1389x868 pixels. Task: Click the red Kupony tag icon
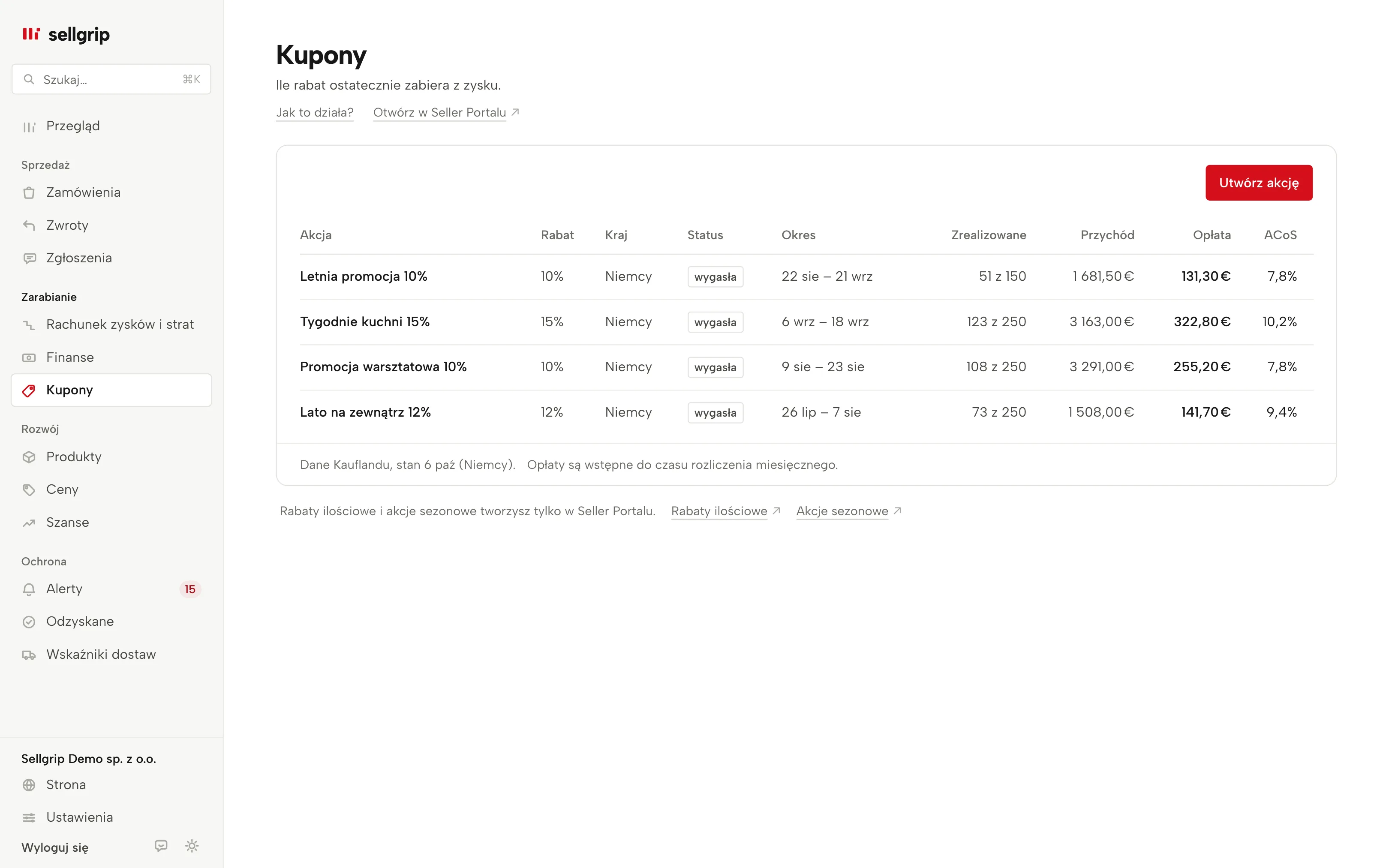point(29,390)
